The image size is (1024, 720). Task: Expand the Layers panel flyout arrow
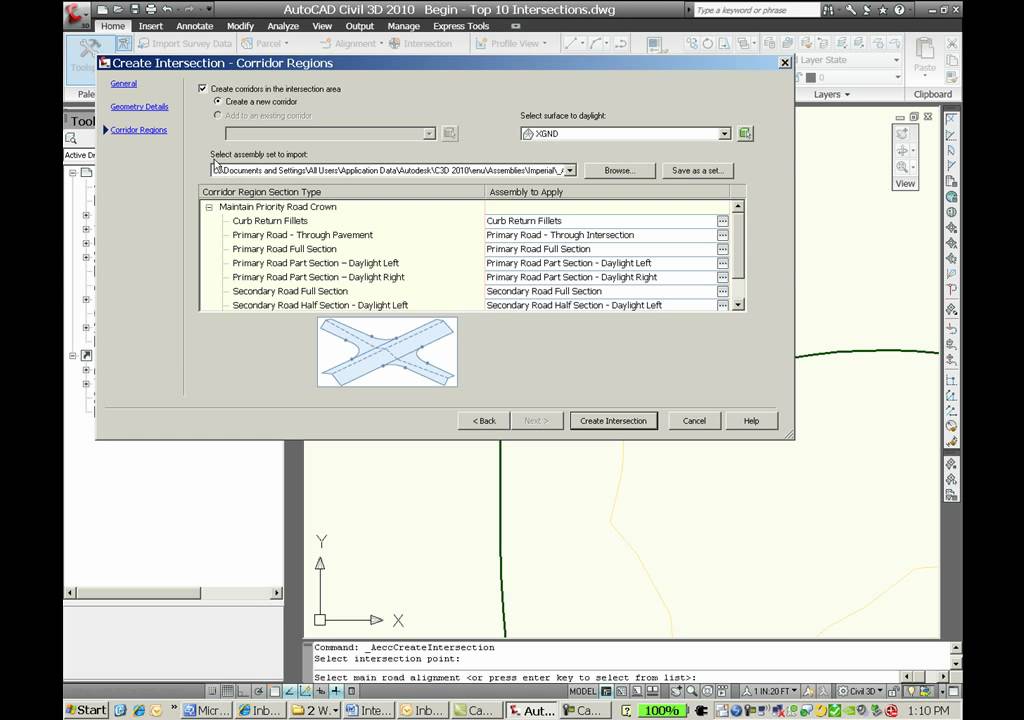pos(848,95)
